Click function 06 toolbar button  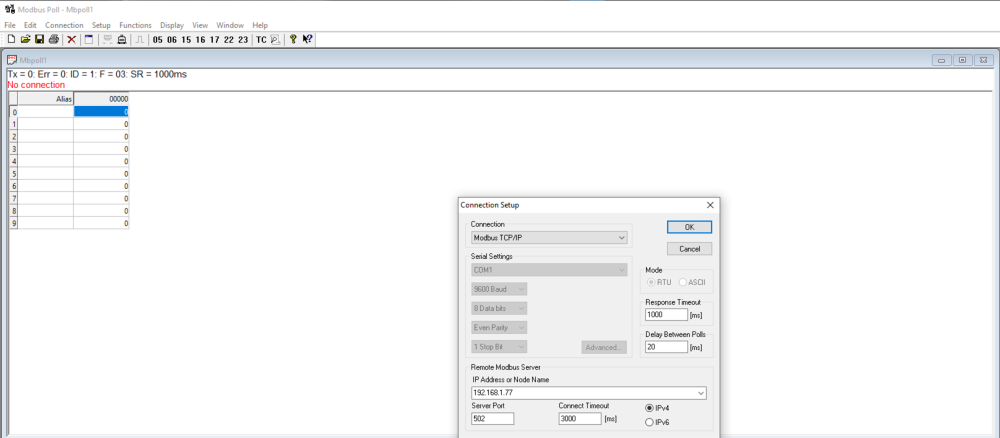[172, 40]
